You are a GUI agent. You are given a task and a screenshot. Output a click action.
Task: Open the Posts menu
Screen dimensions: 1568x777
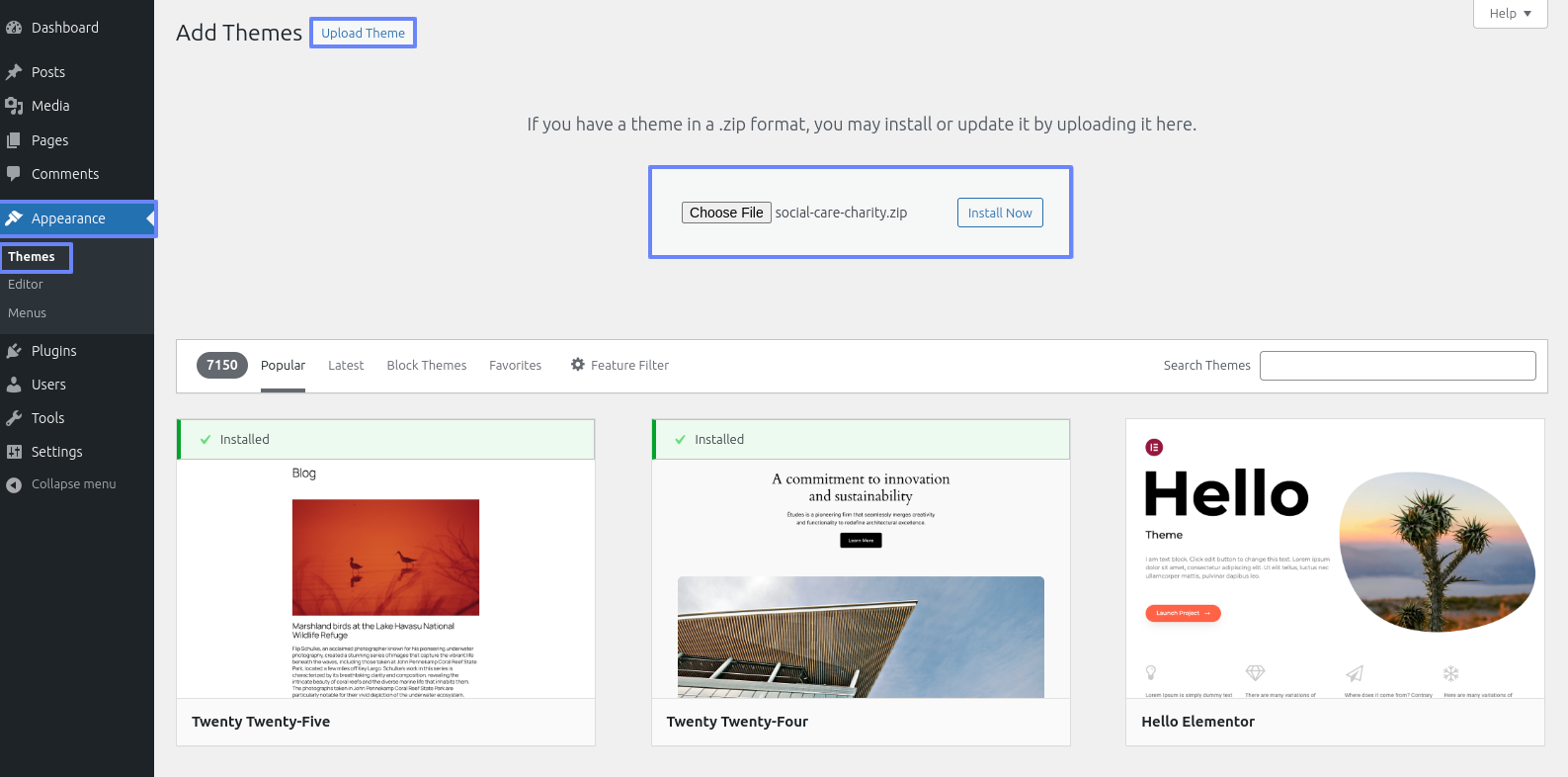click(x=77, y=72)
